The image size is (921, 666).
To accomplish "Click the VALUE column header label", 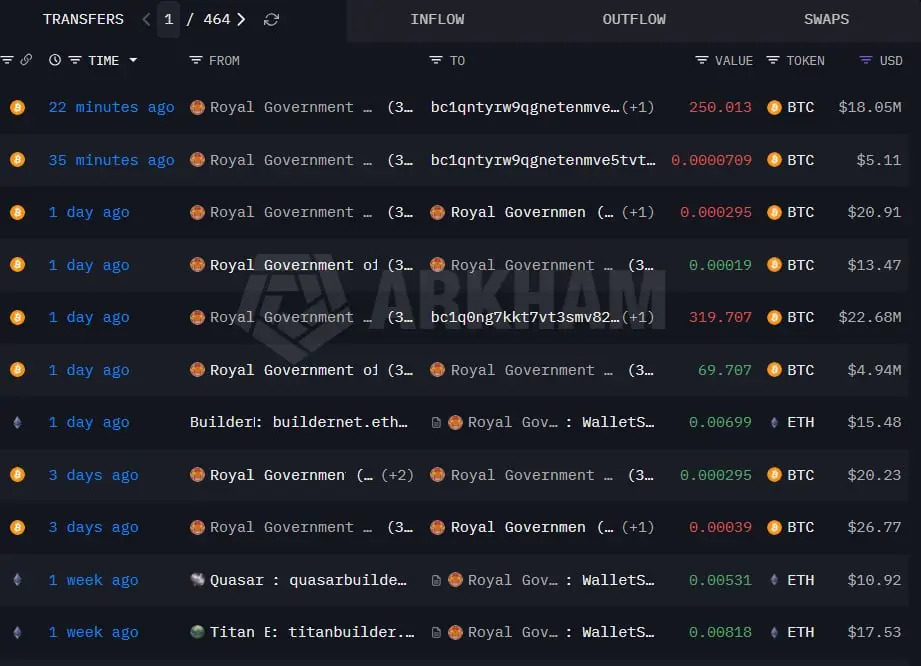I will (734, 60).
